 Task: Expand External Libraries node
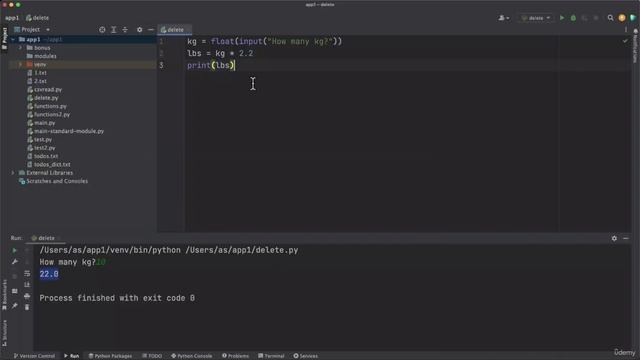[x=13, y=173]
